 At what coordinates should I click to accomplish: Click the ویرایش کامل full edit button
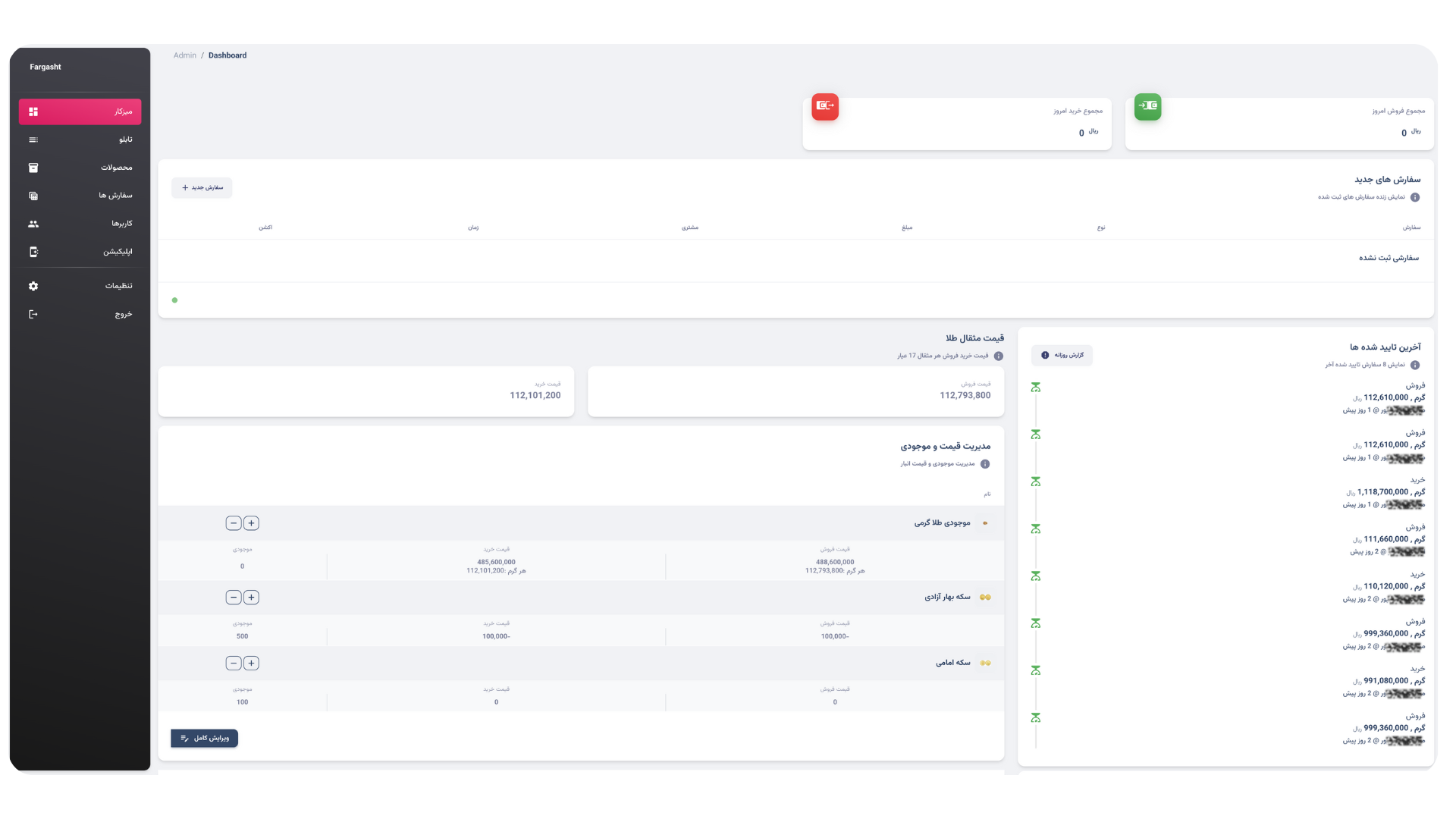coord(204,739)
